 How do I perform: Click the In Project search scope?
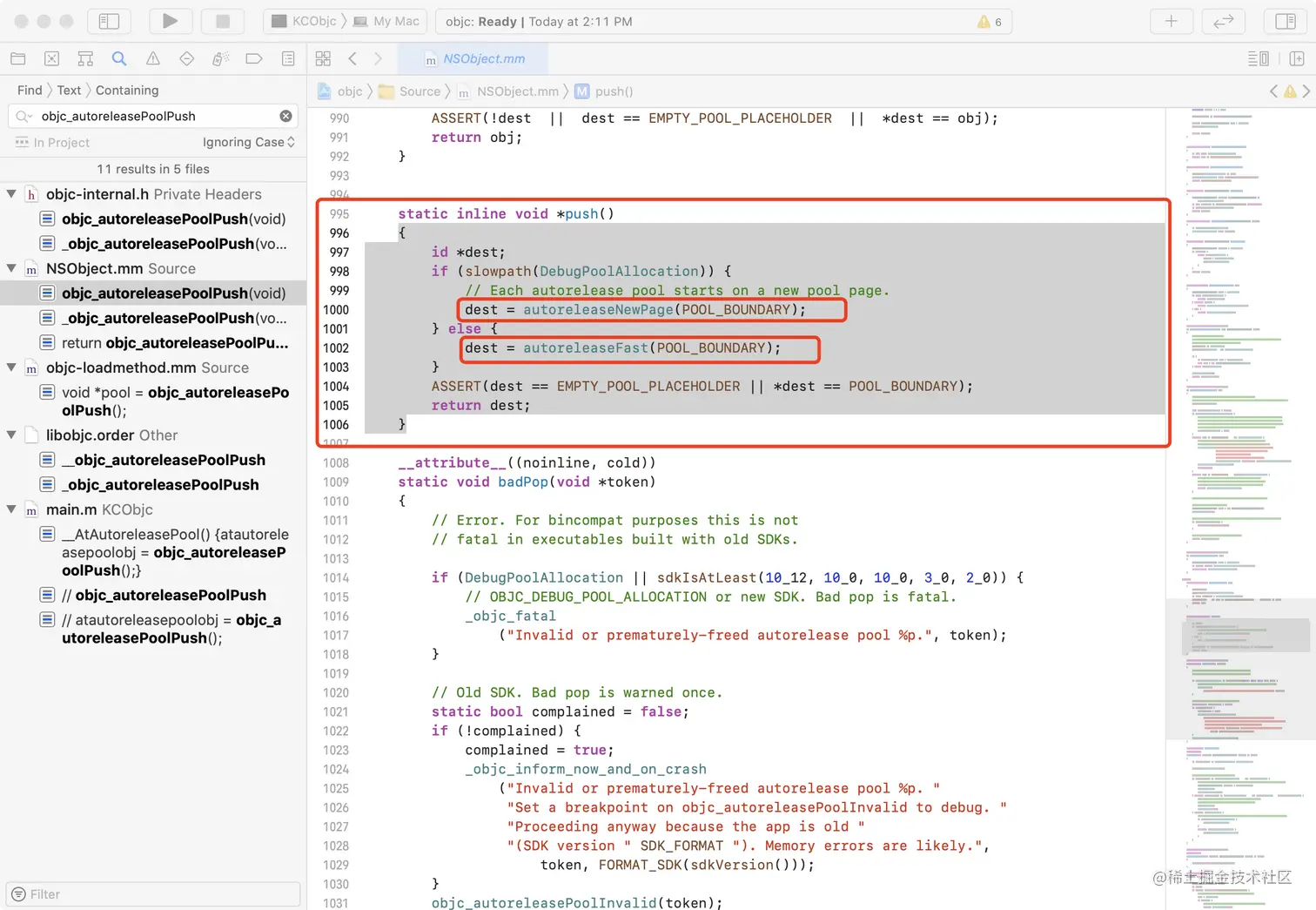coord(61,142)
